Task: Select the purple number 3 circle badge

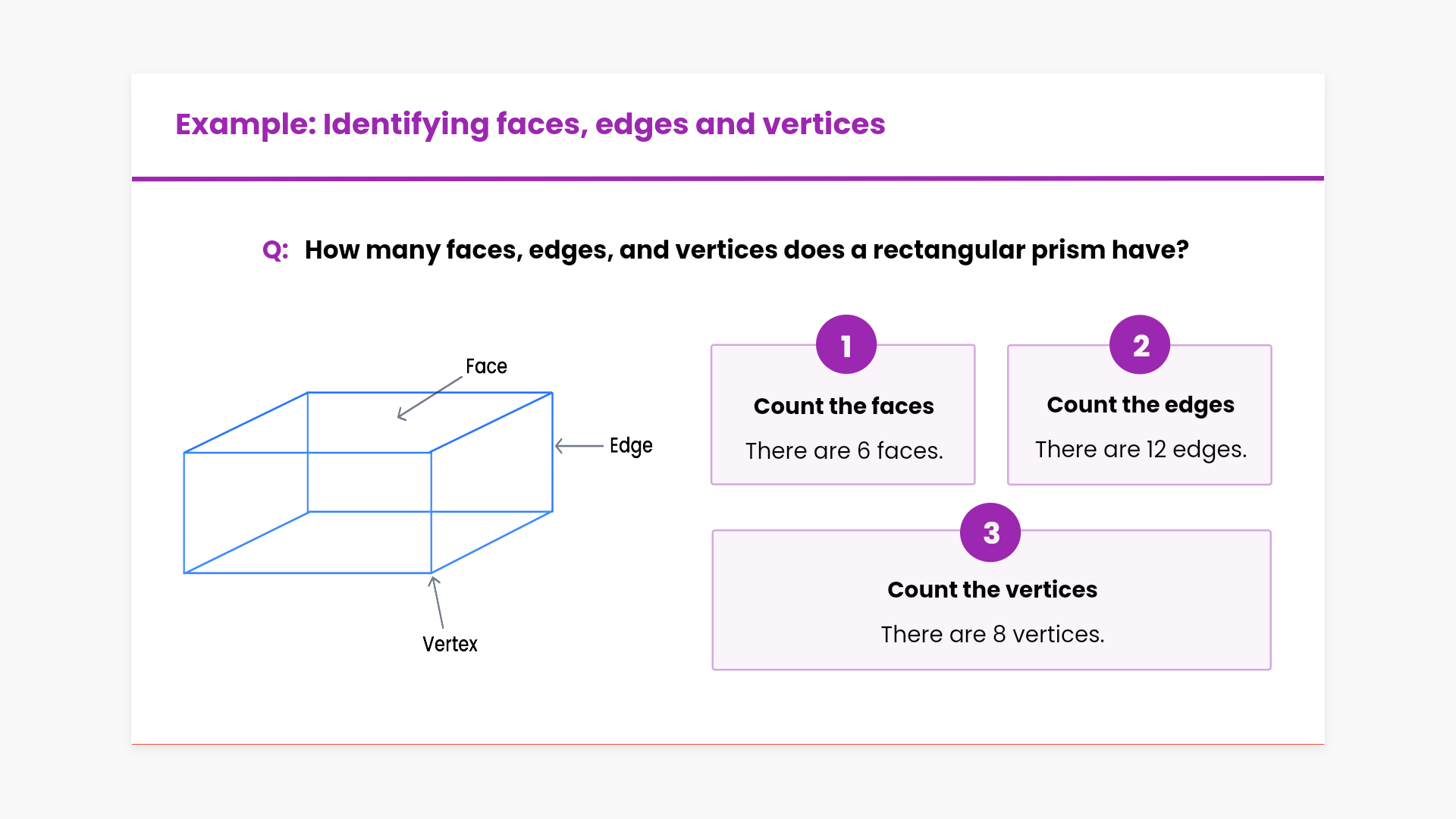Action: 990,532
